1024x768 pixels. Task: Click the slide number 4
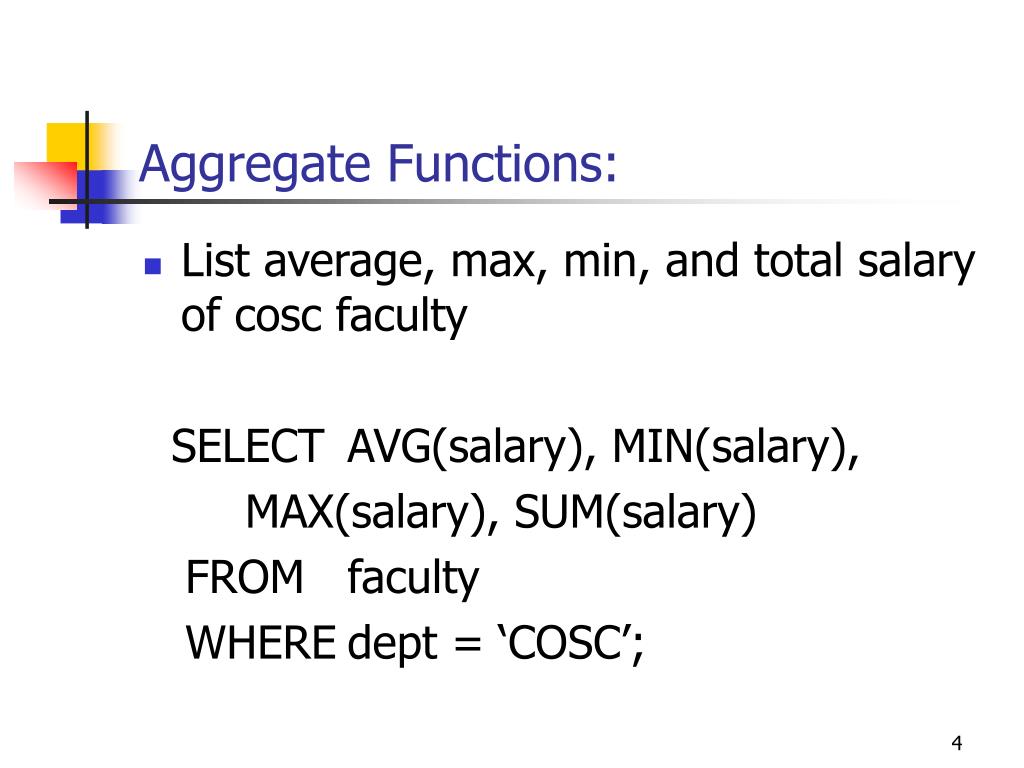coord(957,743)
